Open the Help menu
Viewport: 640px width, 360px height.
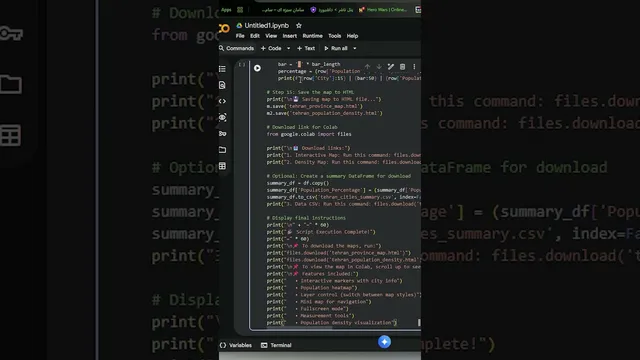[352, 36]
